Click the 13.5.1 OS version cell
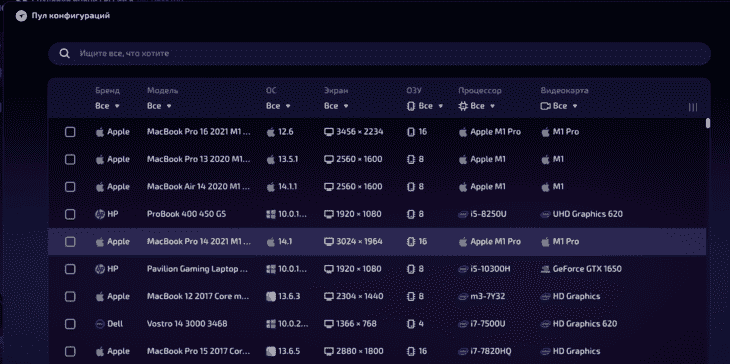730x364 pixels. [283, 160]
